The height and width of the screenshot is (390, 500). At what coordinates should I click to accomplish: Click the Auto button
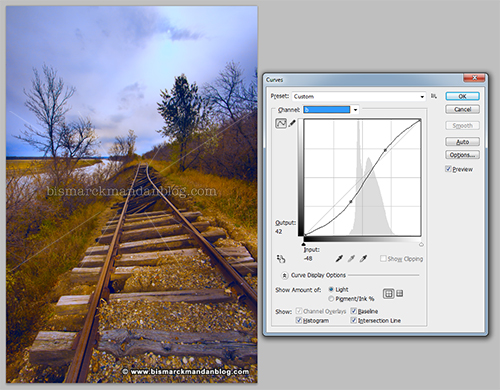point(462,142)
